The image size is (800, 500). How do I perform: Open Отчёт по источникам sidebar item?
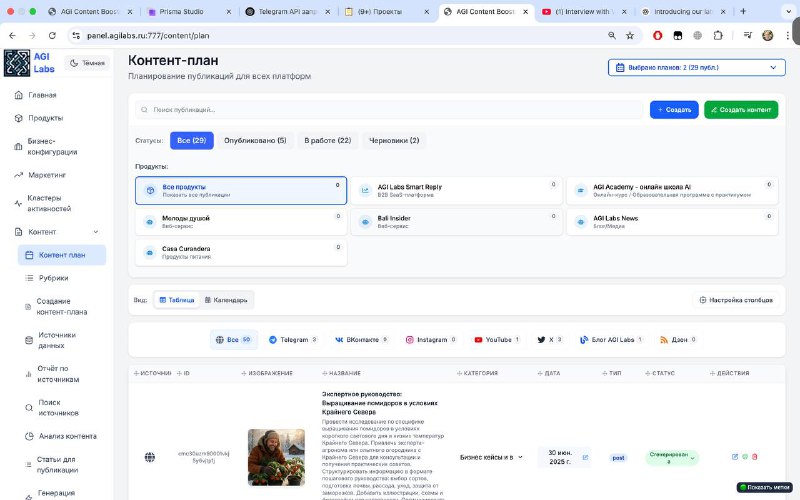pyautogui.click(x=58, y=374)
